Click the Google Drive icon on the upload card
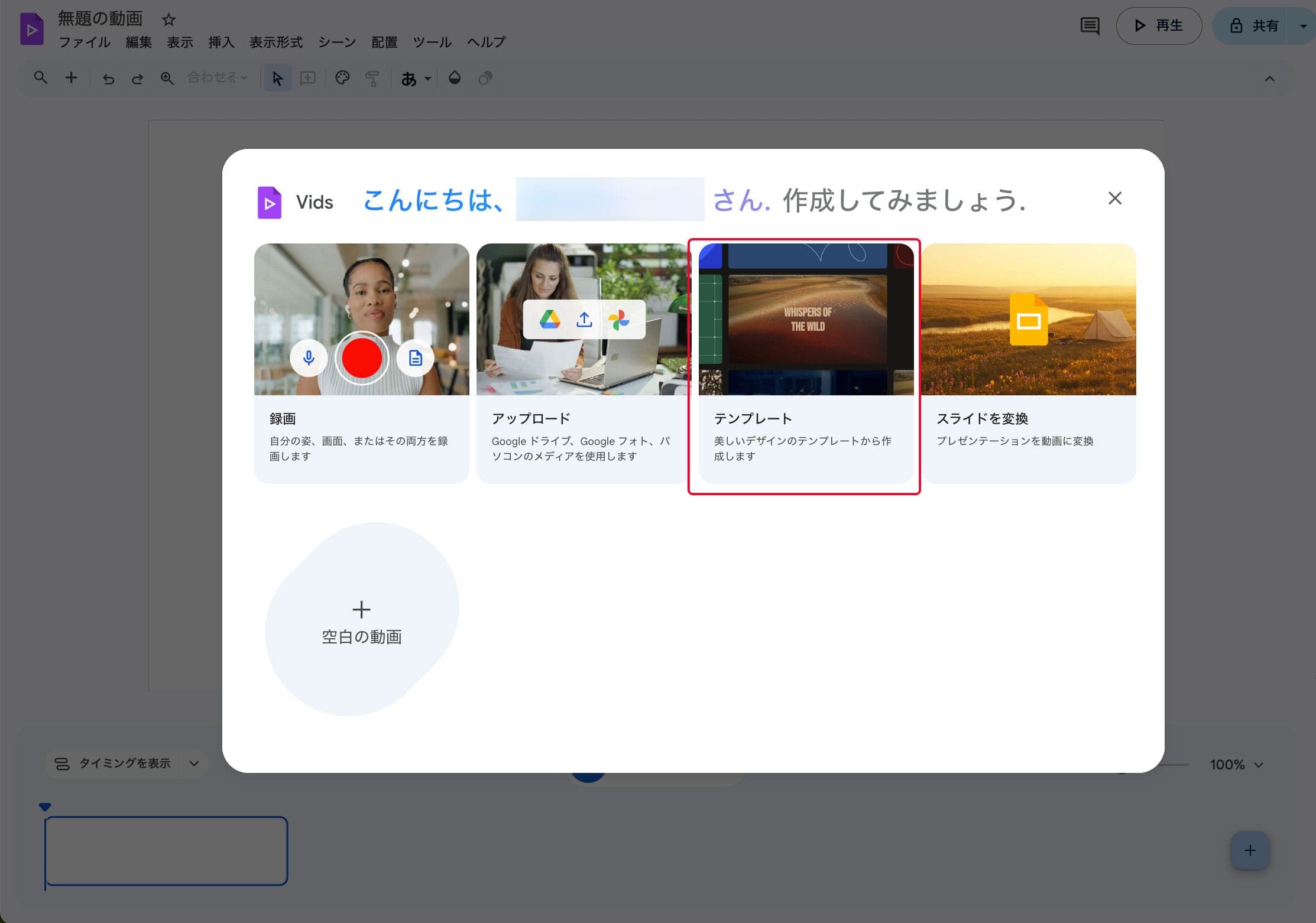Image resolution: width=1316 pixels, height=923 pixels. pyautogui.click(x=550, y=319)
